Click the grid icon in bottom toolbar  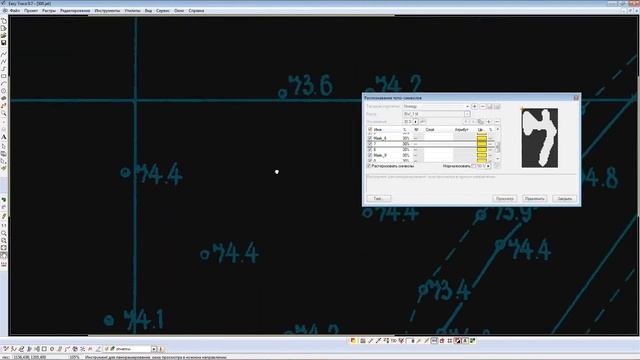pyautogui.click(x=449, y=341)
